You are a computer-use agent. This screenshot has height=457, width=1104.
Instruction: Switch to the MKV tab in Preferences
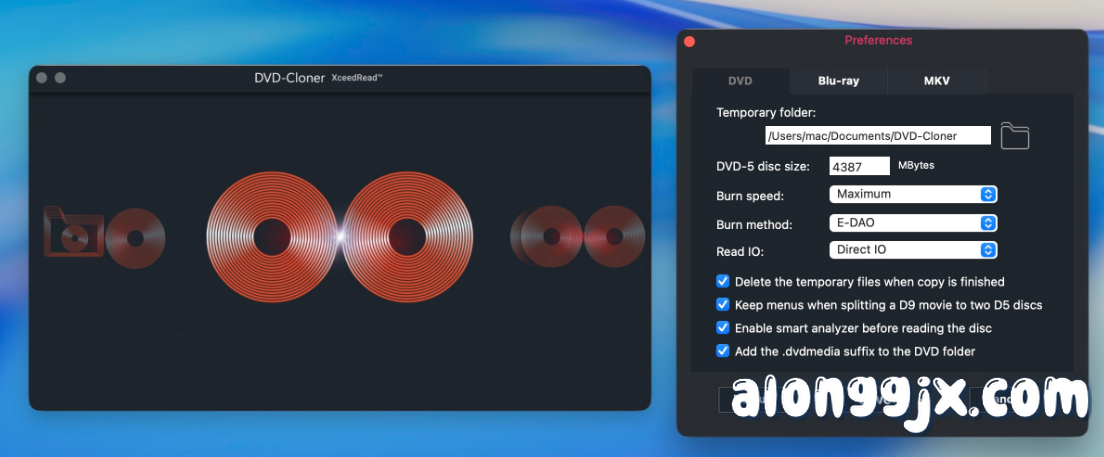(x=936, y=81)
